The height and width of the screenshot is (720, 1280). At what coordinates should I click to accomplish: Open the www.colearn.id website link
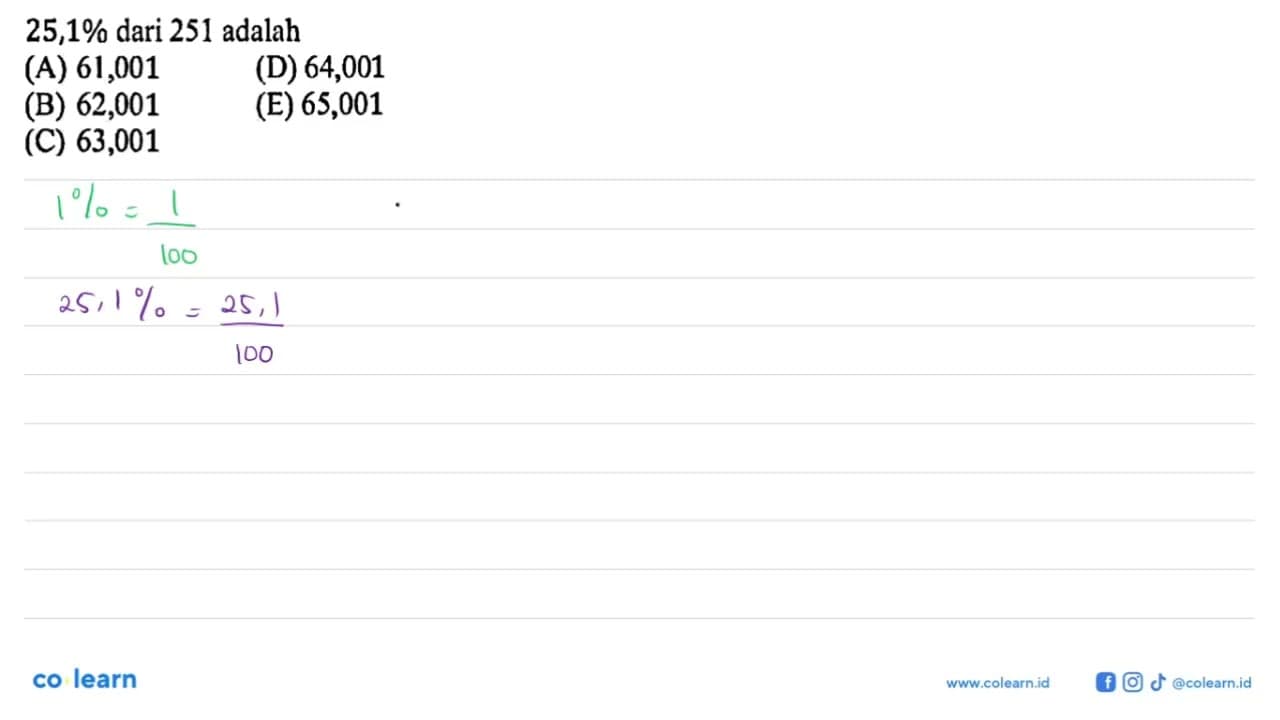click(x=997, y=683)
